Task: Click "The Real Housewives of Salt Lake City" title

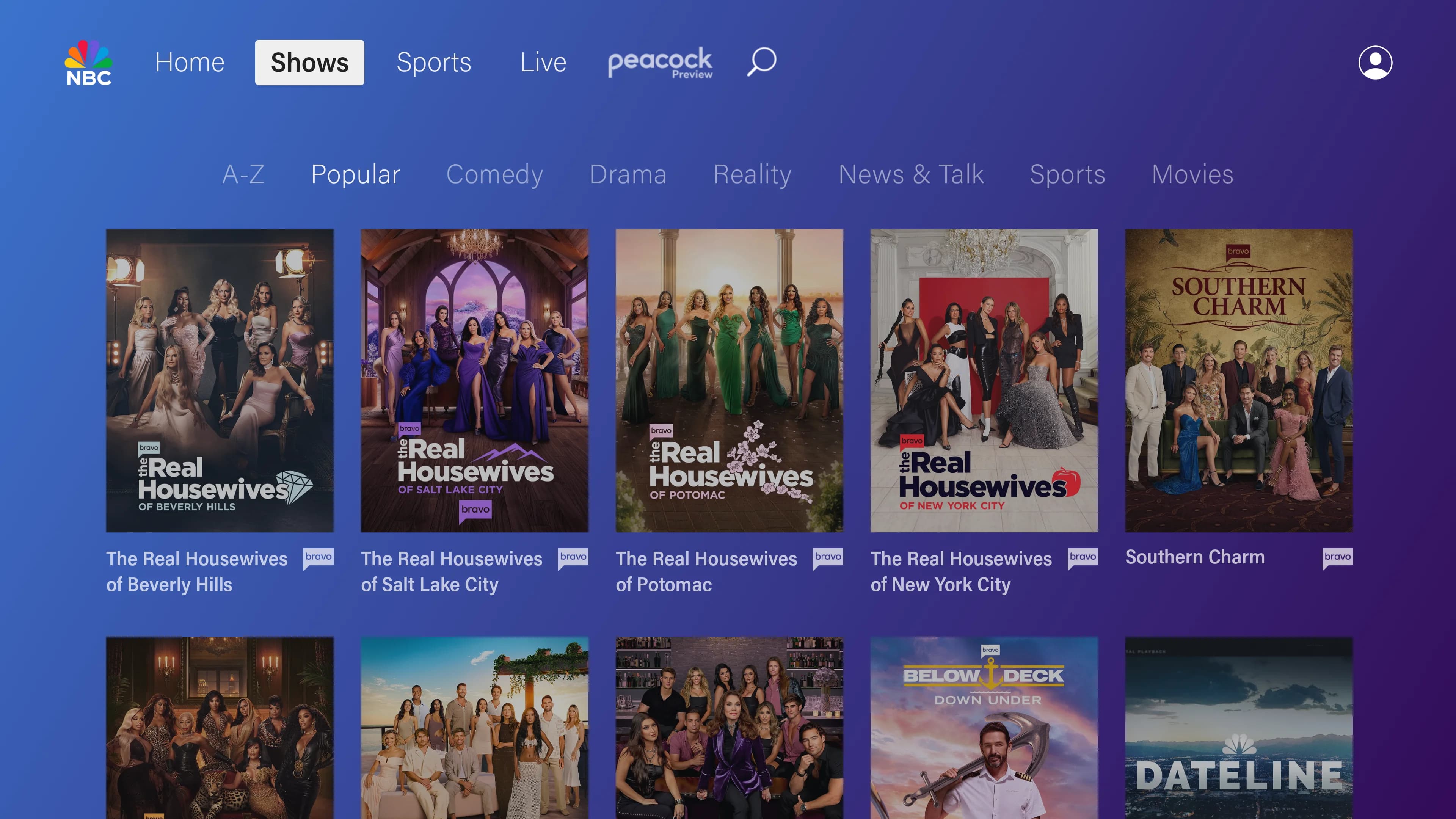Action: tap(452, 571)
